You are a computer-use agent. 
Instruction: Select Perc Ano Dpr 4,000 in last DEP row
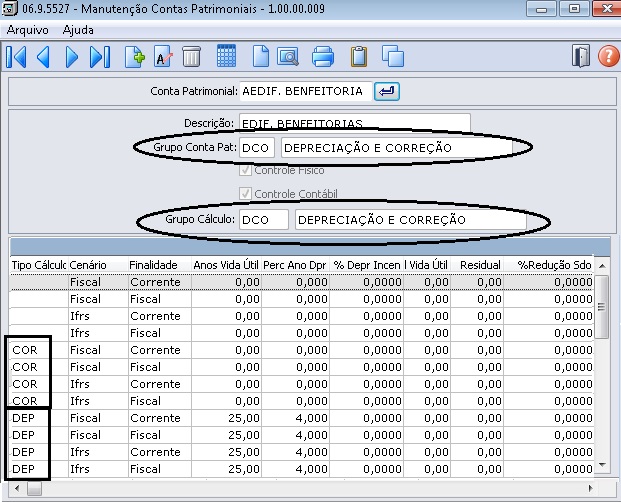[295, 469]
